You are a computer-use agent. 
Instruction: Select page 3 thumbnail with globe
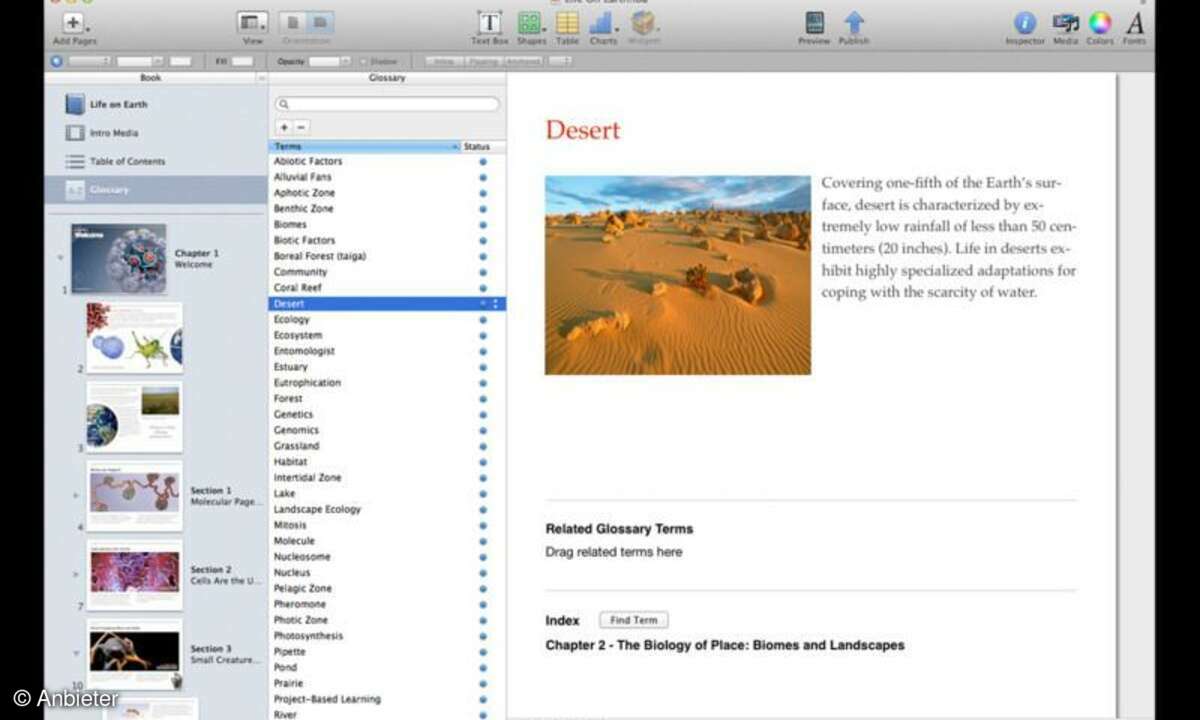tap(134, 417)
